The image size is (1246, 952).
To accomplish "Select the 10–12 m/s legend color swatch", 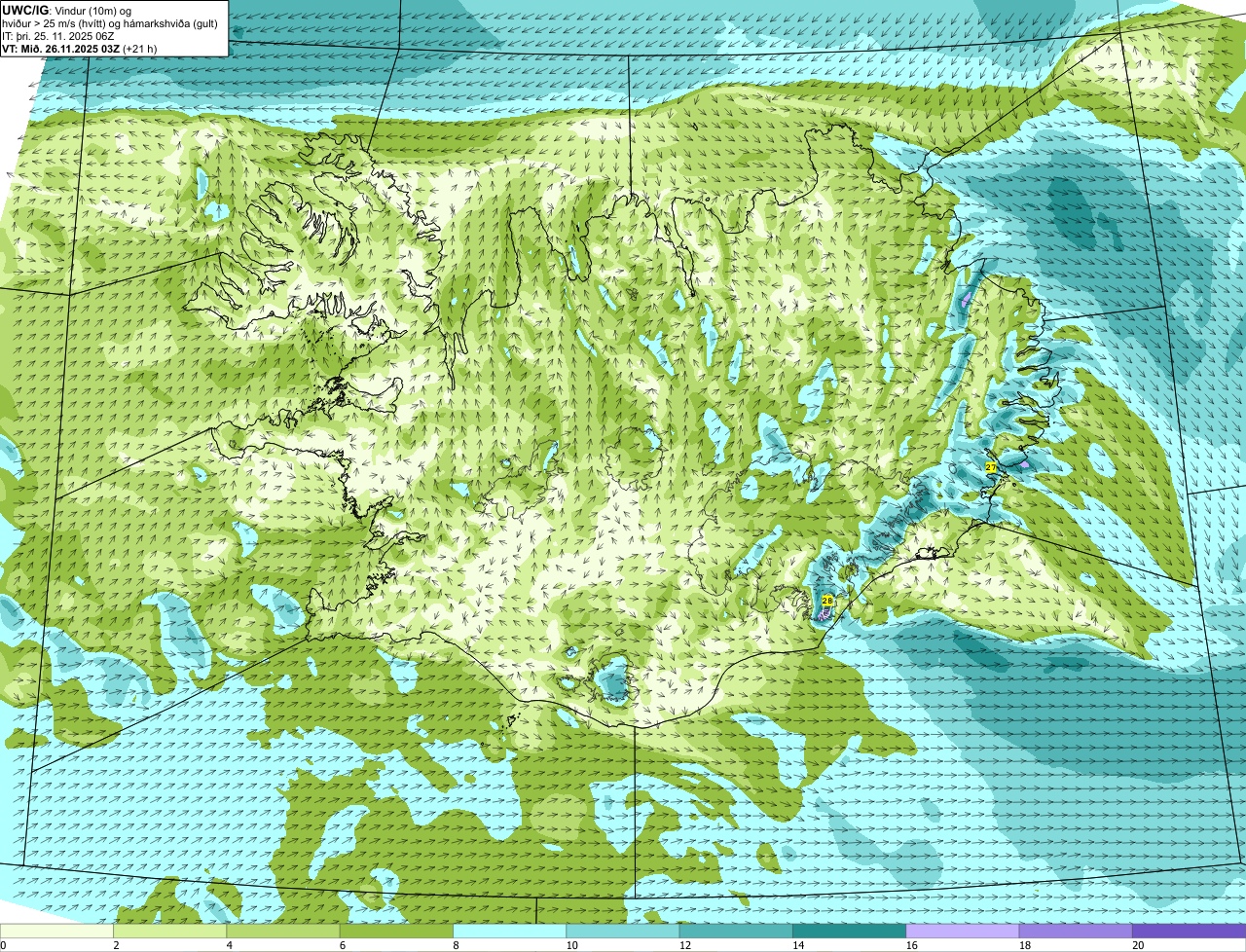I will tap(623, 931).
